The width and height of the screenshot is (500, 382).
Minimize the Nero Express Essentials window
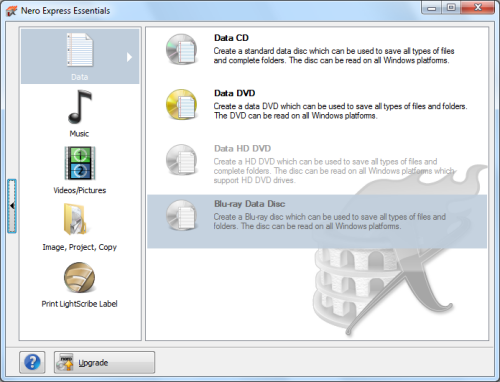(432, 8)
